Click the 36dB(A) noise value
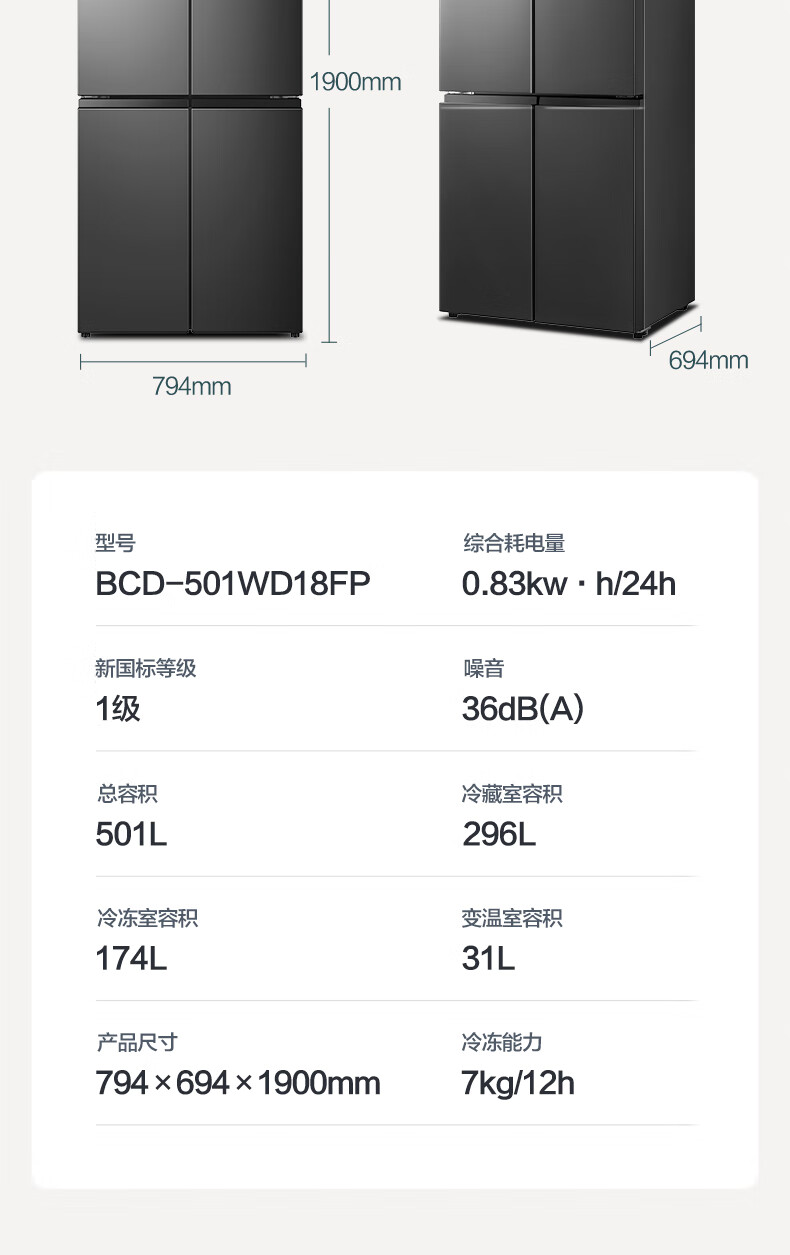 523,709
